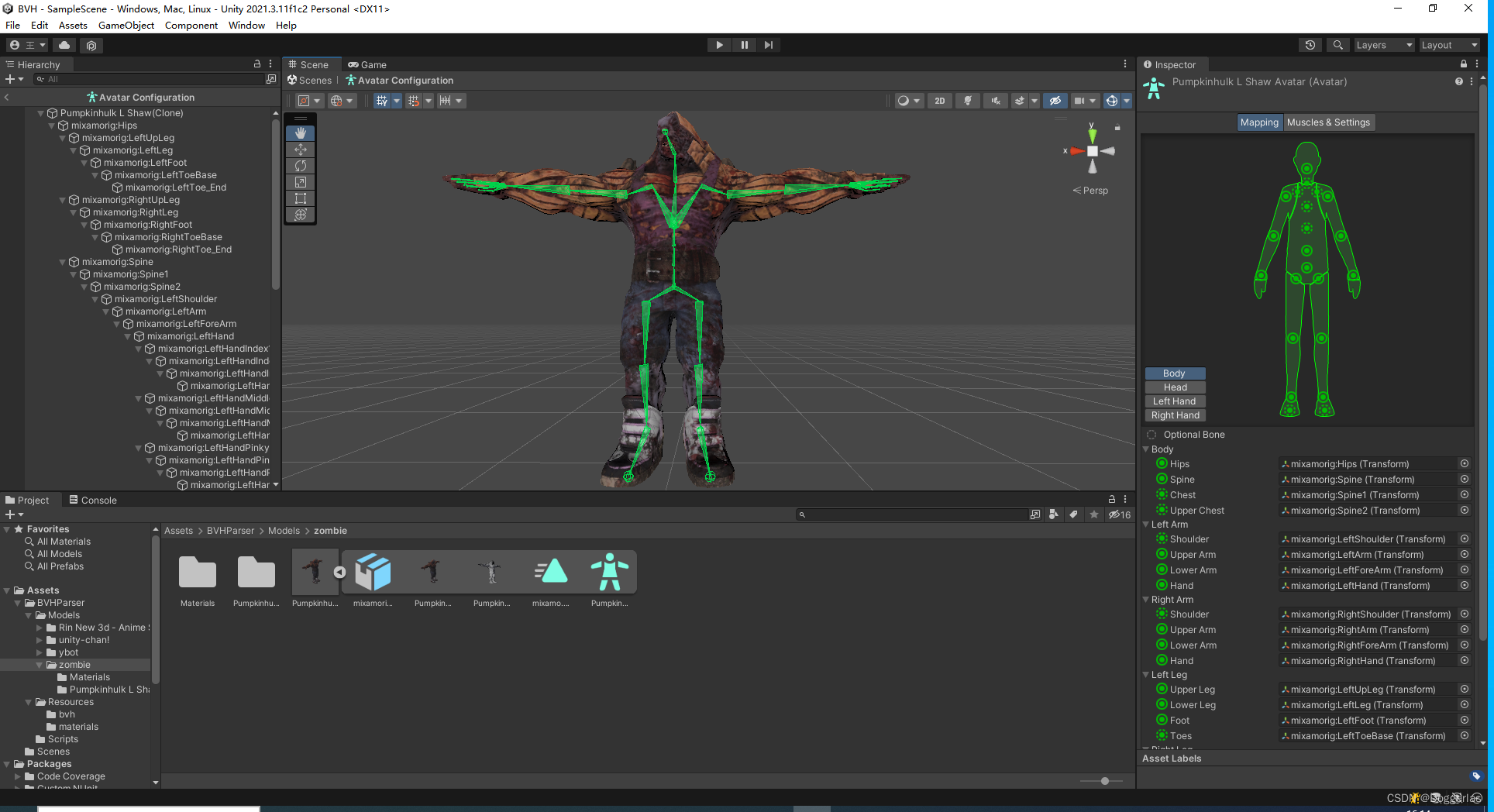1494x812 pixels.
Task: Select the Scale tool in scene toolbar
Action: click(x=301, y=182)
